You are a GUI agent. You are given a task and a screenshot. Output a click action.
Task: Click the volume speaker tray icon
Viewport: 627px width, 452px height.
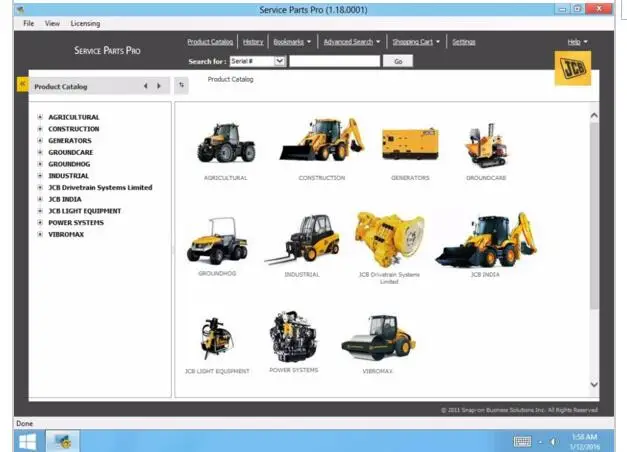(553, 442)
